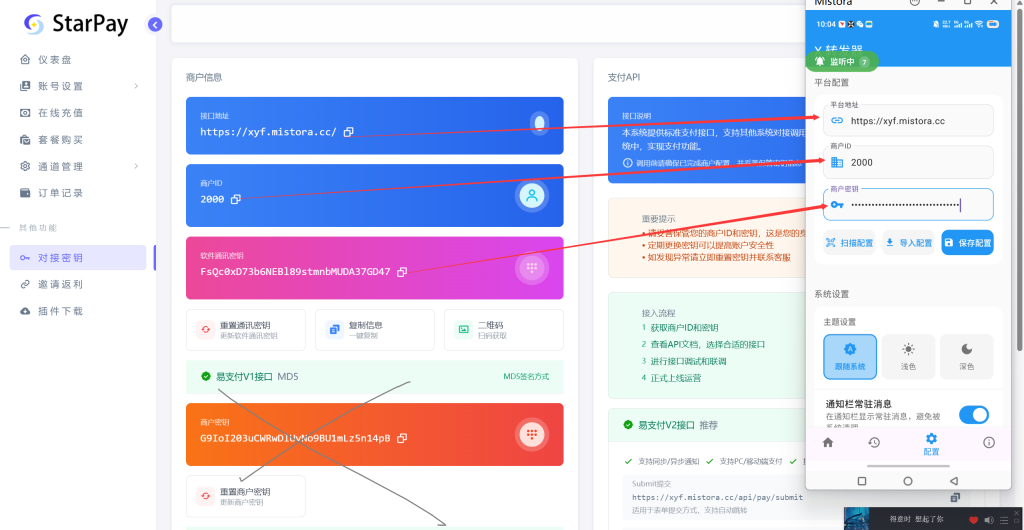Screen dimensions: 1024x530
Task: Select 深色 dark theme option
Action: [967, 356]
